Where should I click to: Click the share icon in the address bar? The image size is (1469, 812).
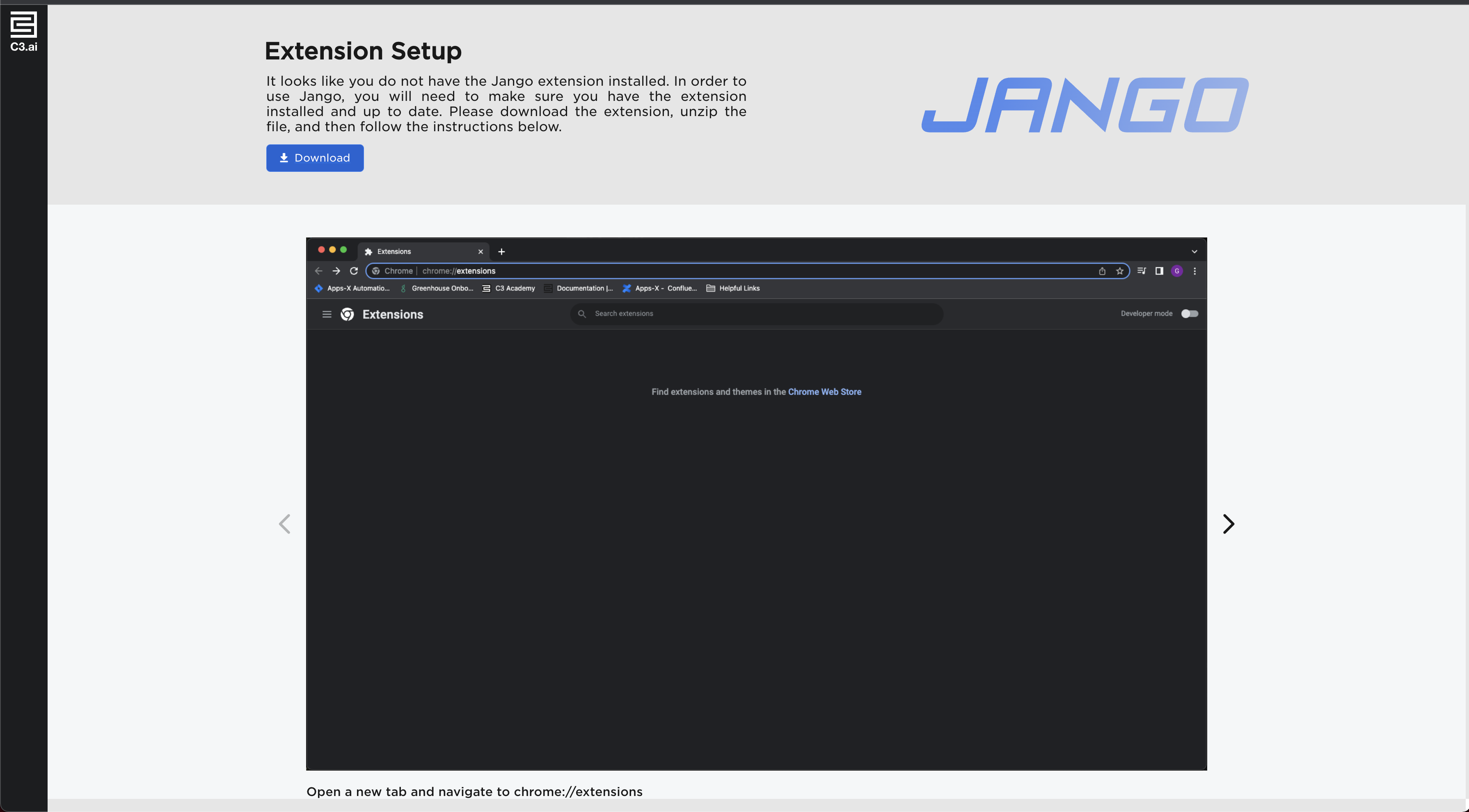(x=1102, y=271)
